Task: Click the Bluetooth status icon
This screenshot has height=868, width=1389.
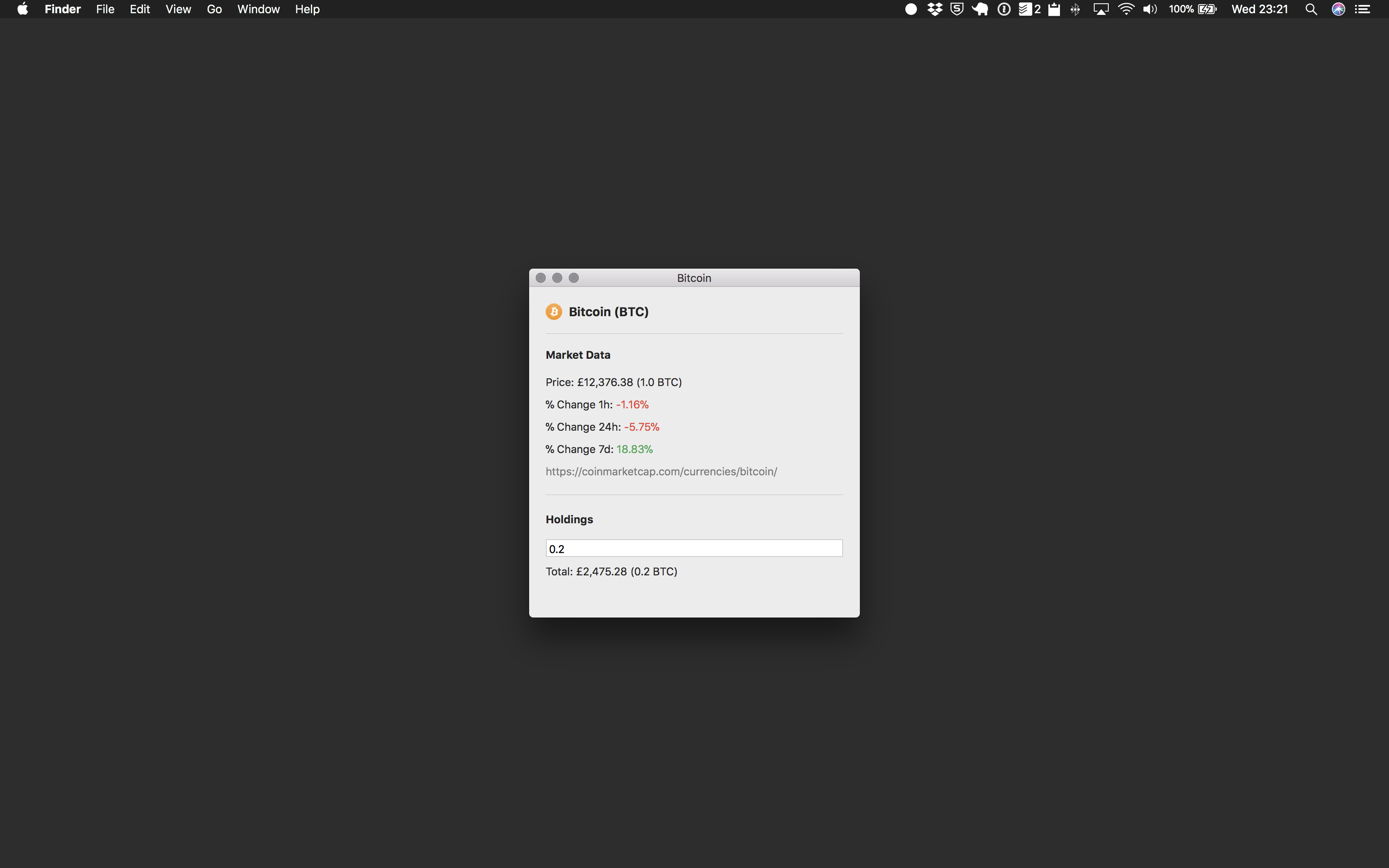Action: 1076,9
